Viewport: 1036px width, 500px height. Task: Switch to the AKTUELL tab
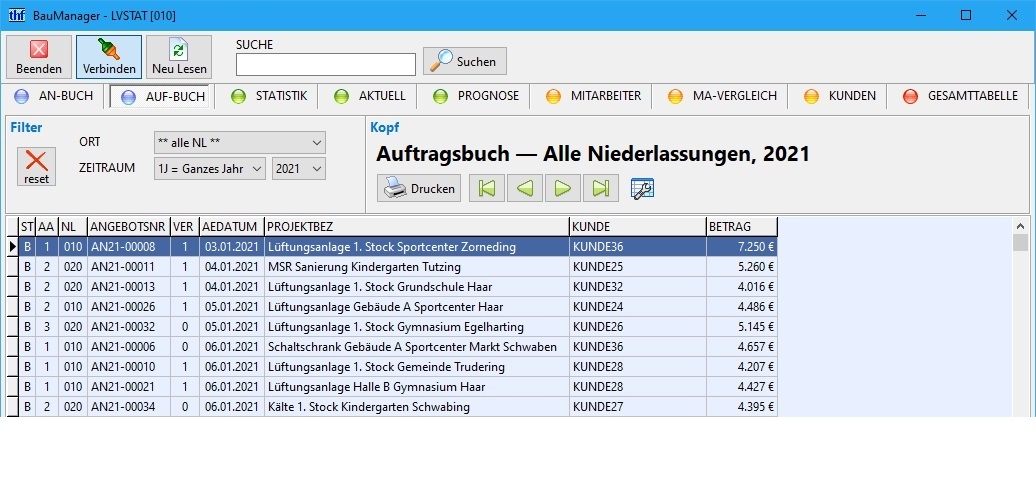click(x=370, y=96)
